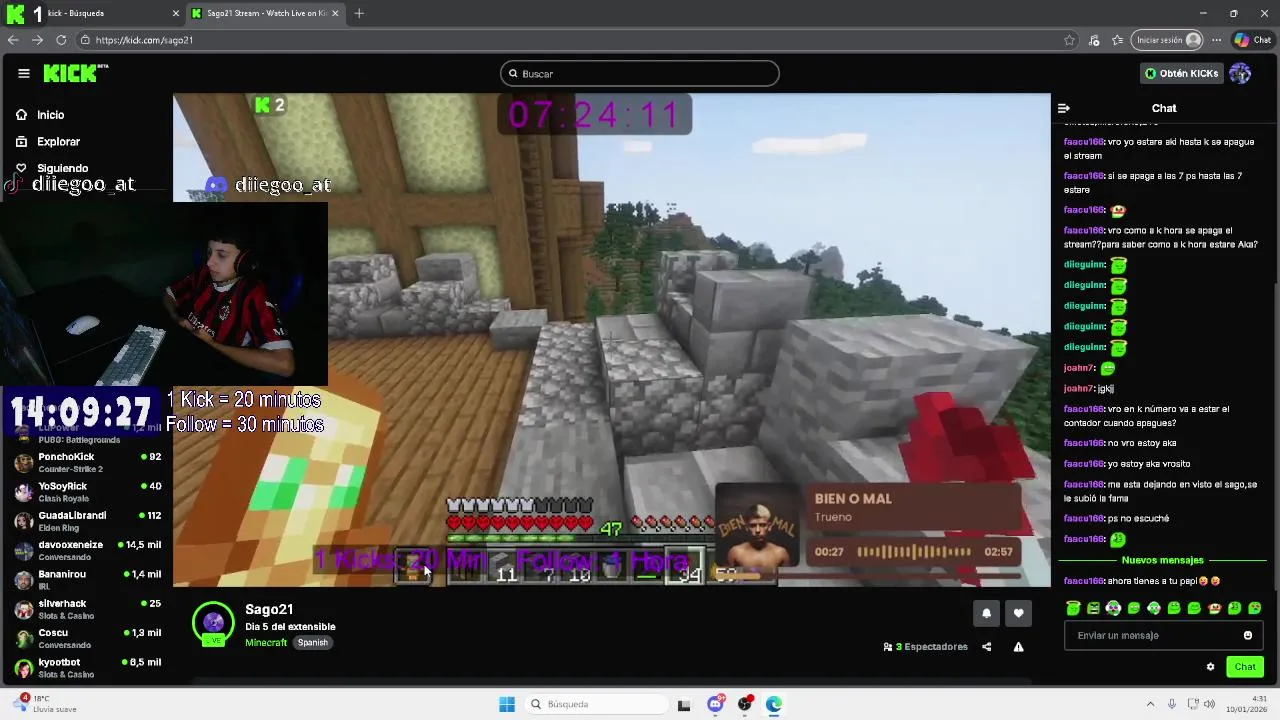Go back in browser history
The height and width of the screenshot is (720, 1280).
point(13,40)
